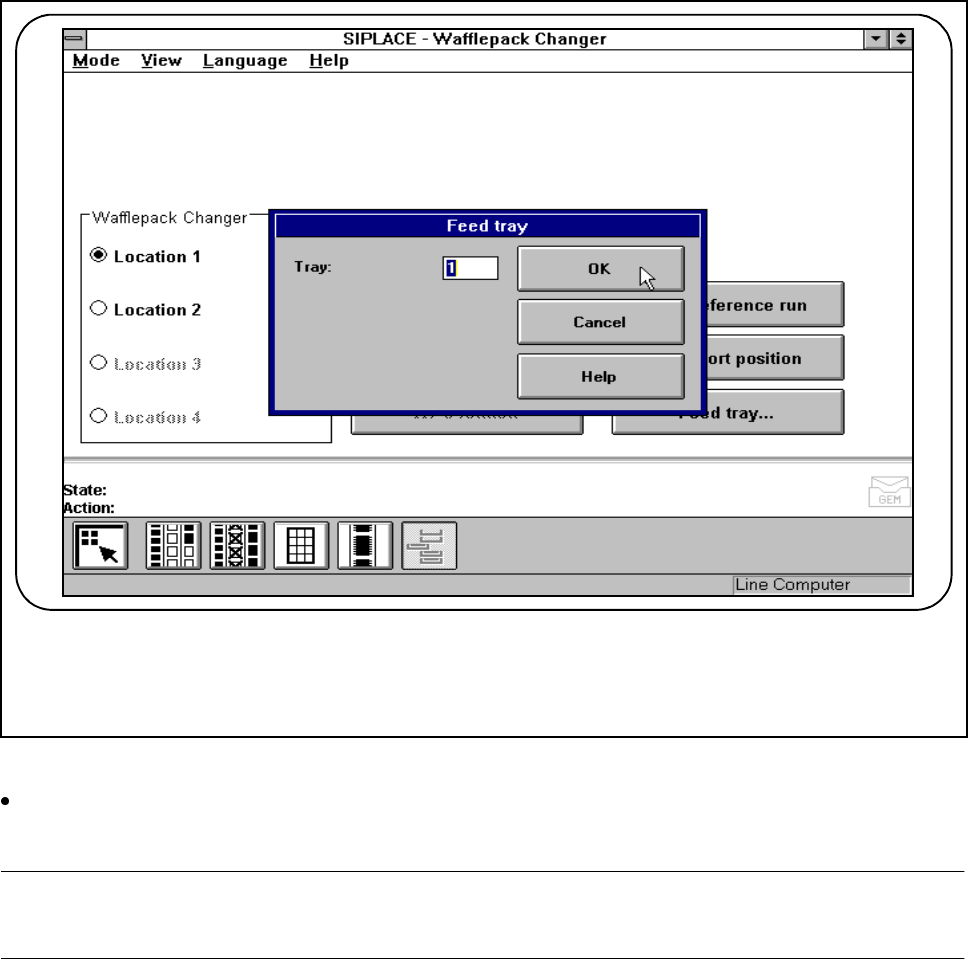Cancel the Feed tray dialog
The image size is (968, 959).
(x=601, y=322)
